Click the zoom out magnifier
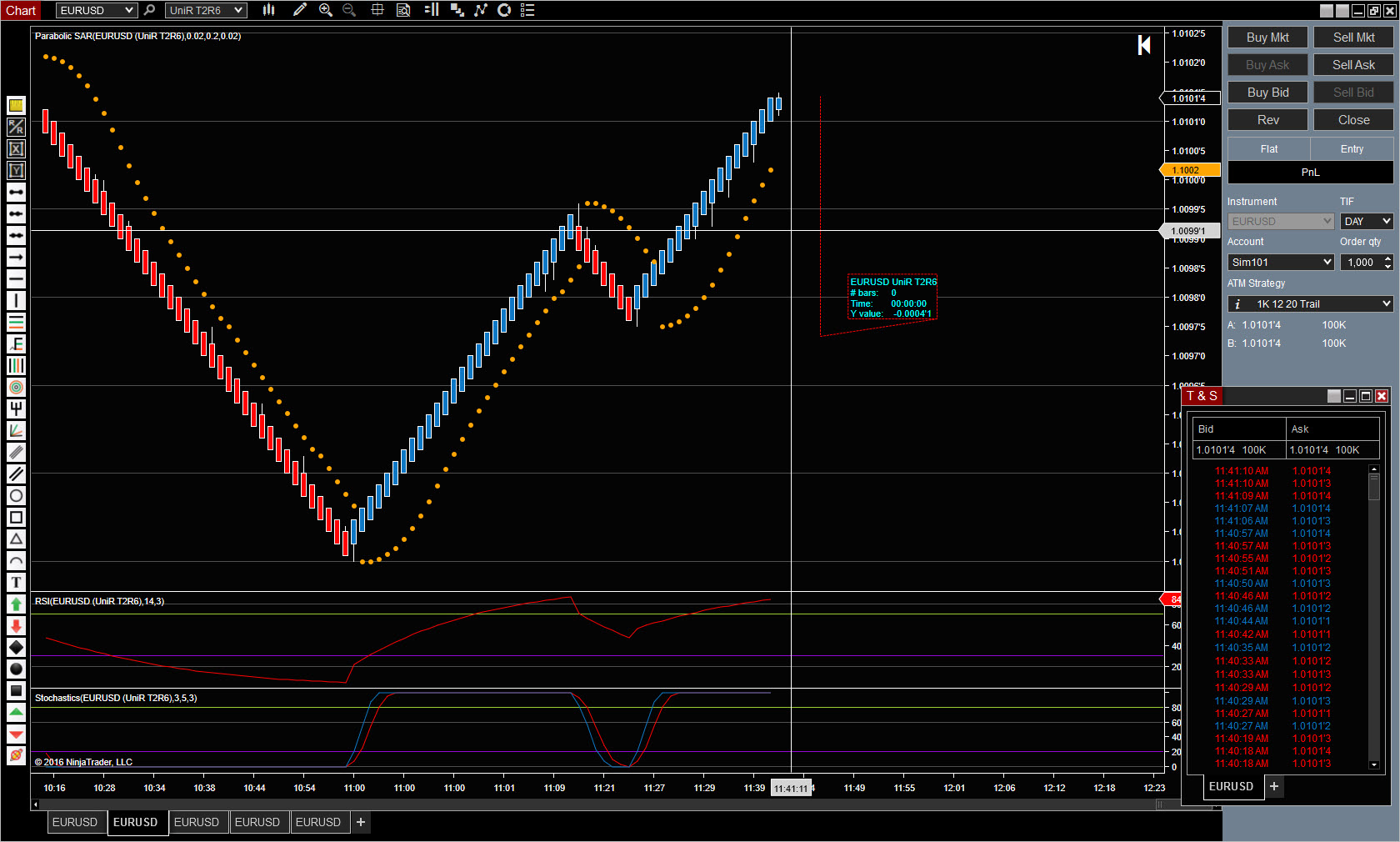This screenshot has height=842, width=1400. point(349,10)
